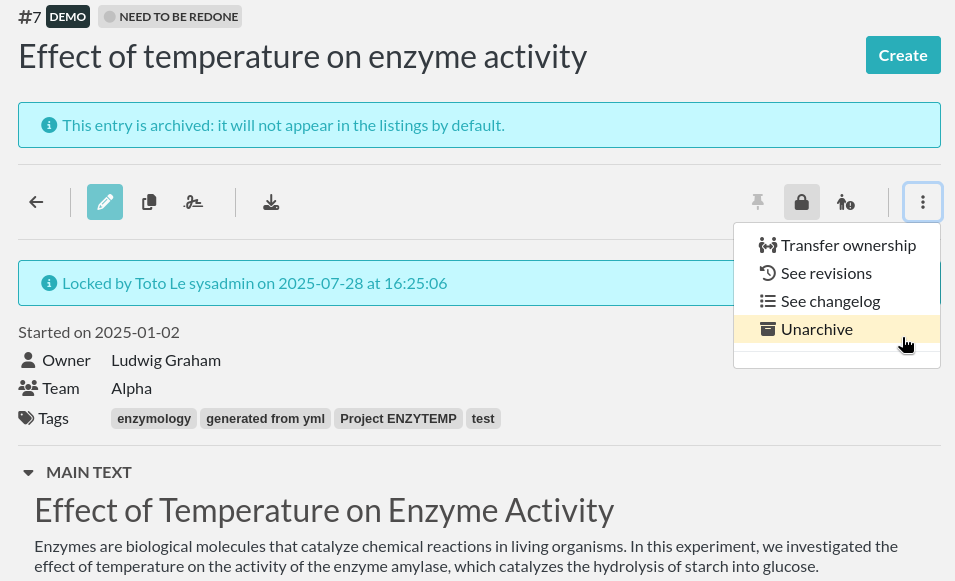The width and height of the screenshot is (955, 581).
Task: Click the DEMO category badge
Action: 68,17
